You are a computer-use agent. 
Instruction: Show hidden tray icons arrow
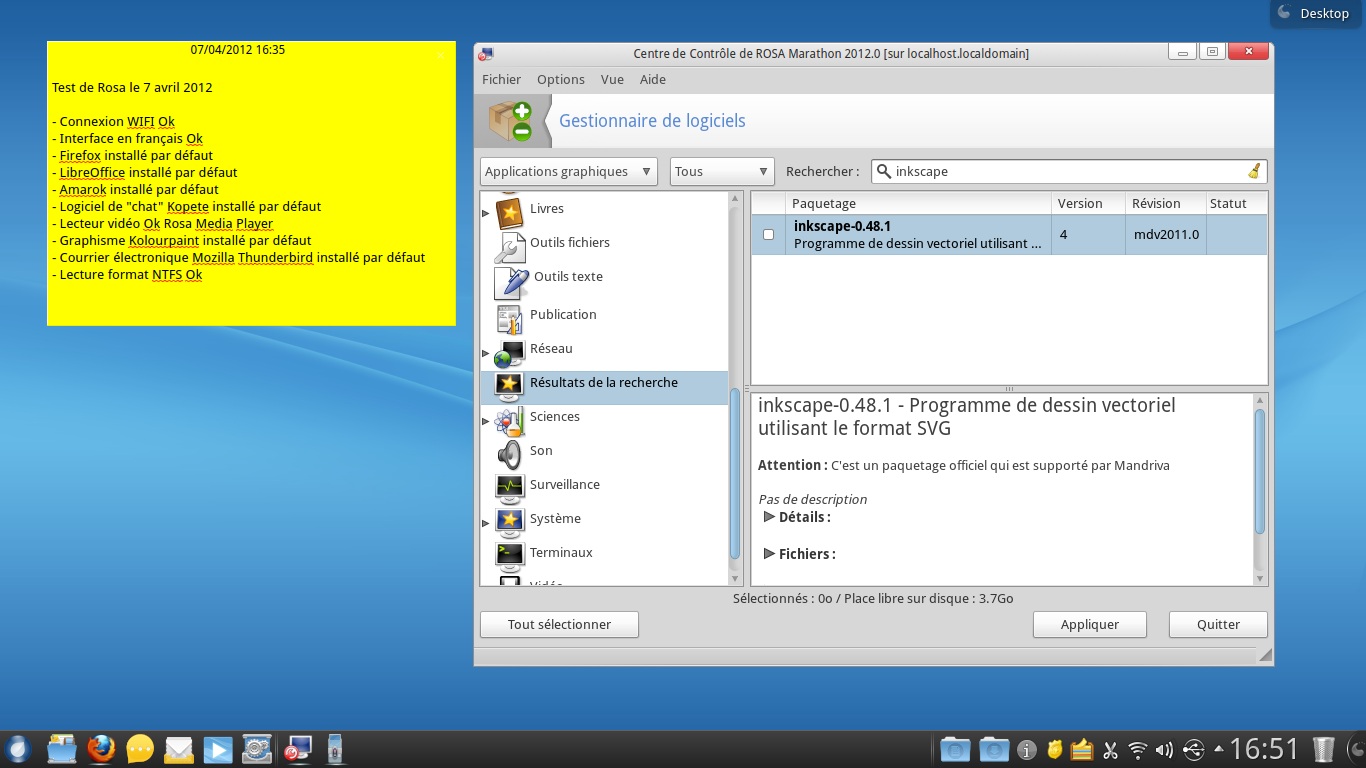tap(1218, 749)
